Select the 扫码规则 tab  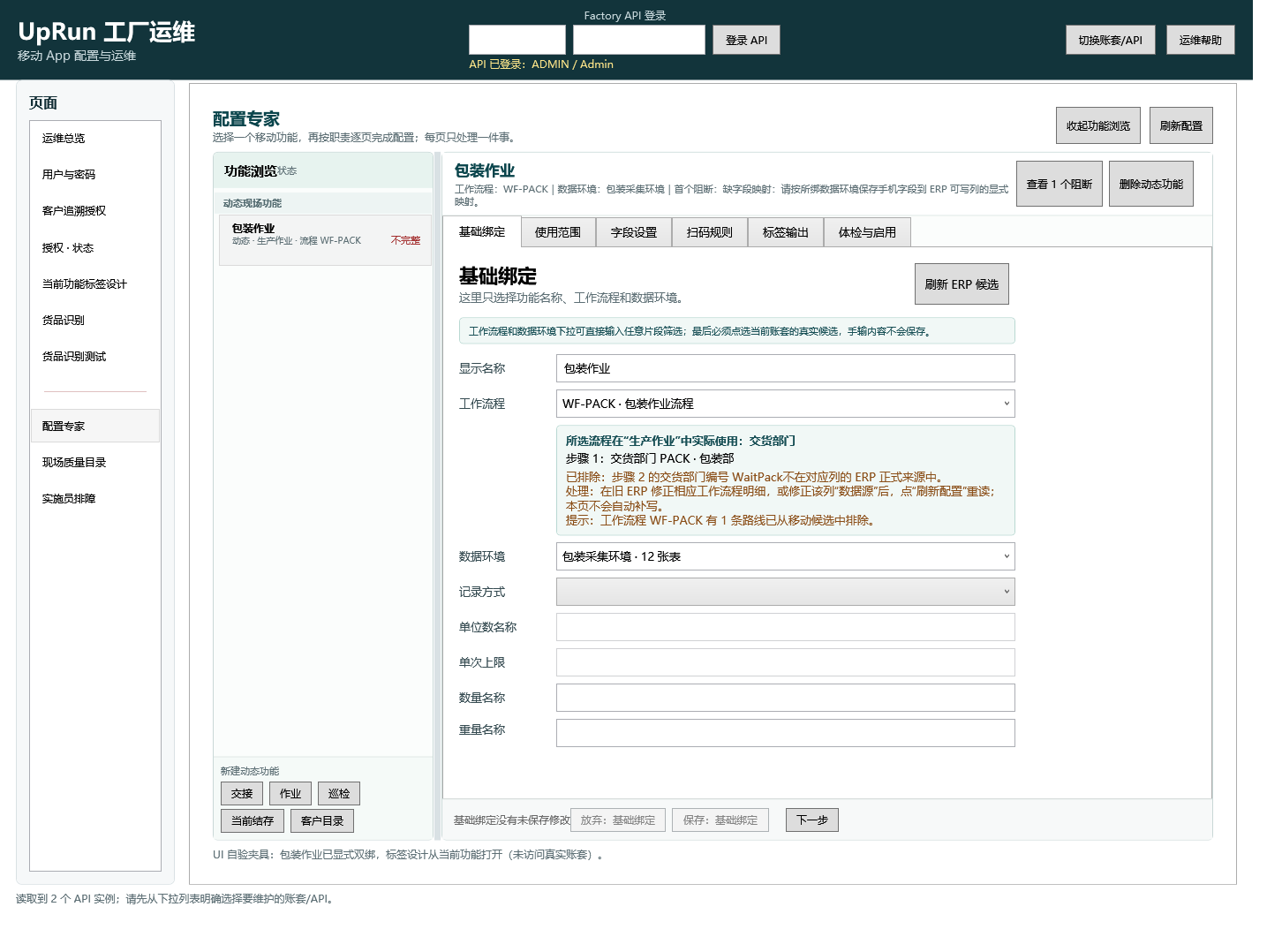(x=710, y=232)
